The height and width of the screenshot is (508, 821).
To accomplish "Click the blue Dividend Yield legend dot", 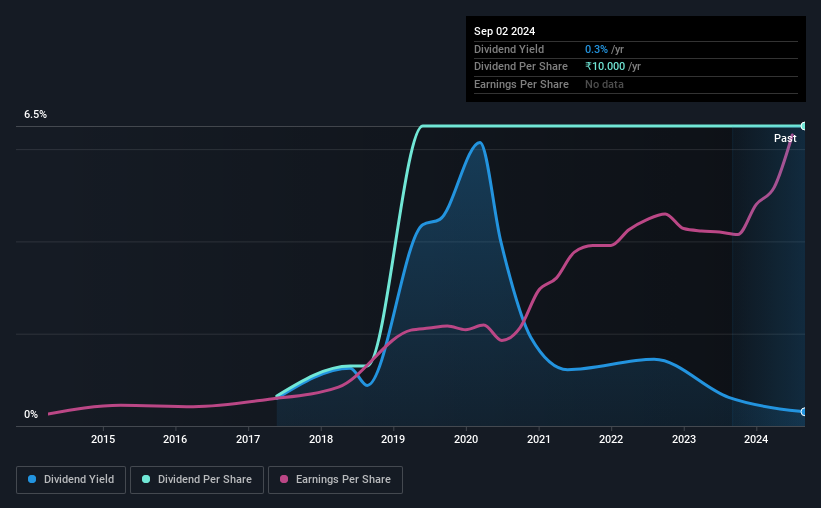I will 32,479.
